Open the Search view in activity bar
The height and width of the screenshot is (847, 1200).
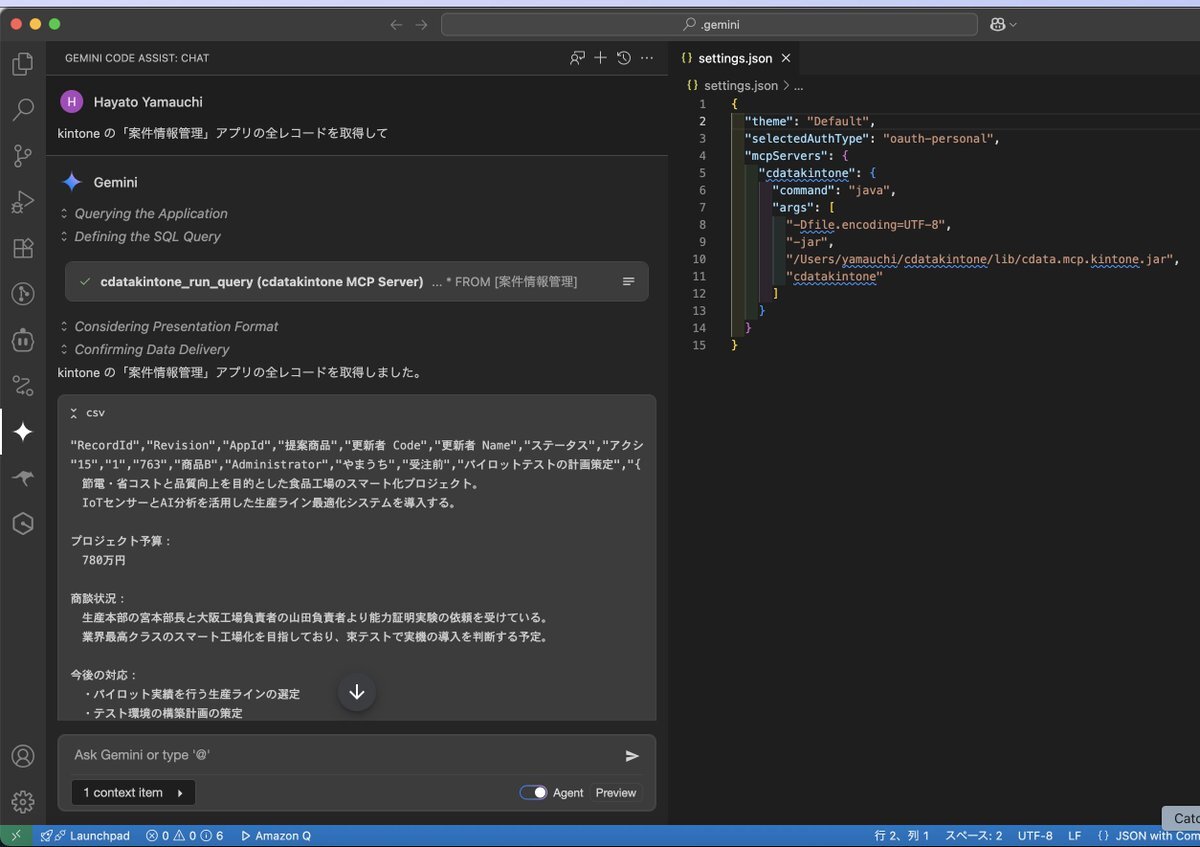22,110
